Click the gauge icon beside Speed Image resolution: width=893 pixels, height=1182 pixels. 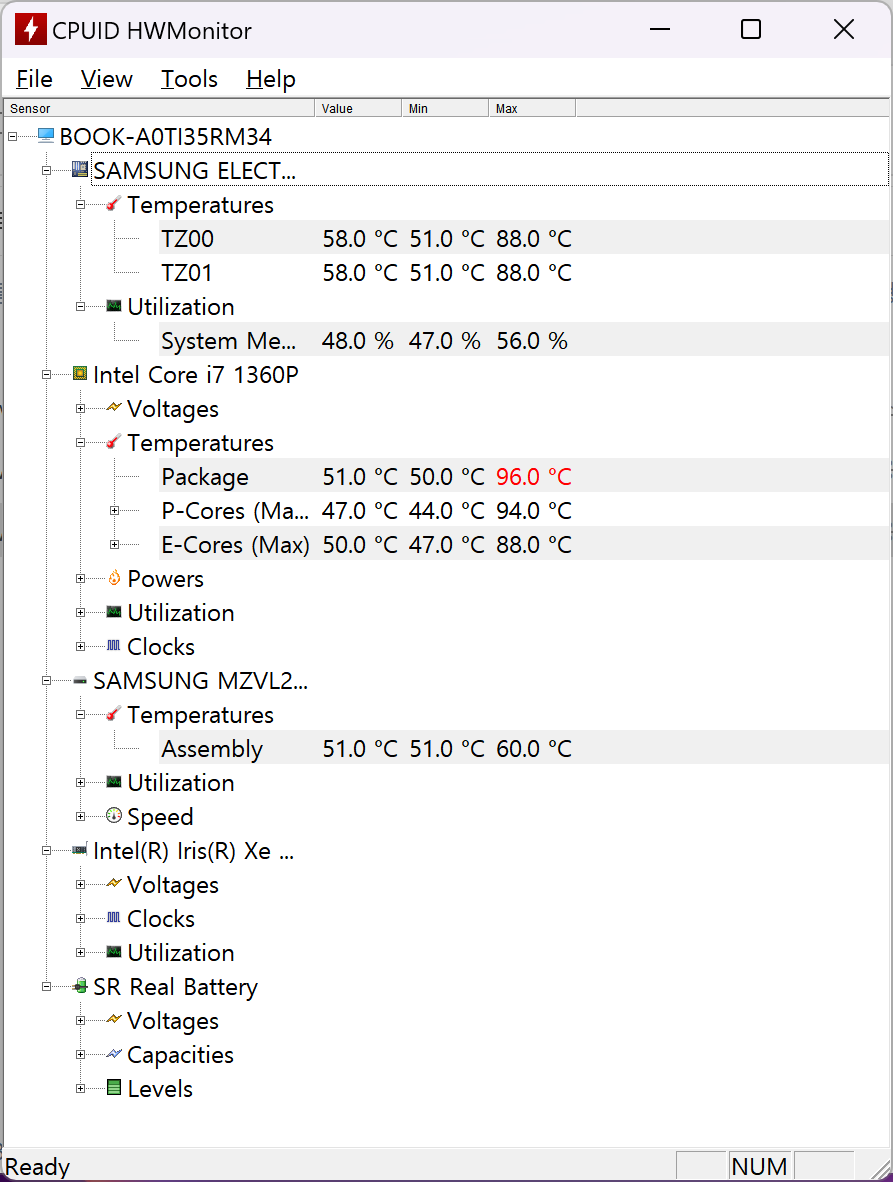pyautogui.click(x=114, y=816)
